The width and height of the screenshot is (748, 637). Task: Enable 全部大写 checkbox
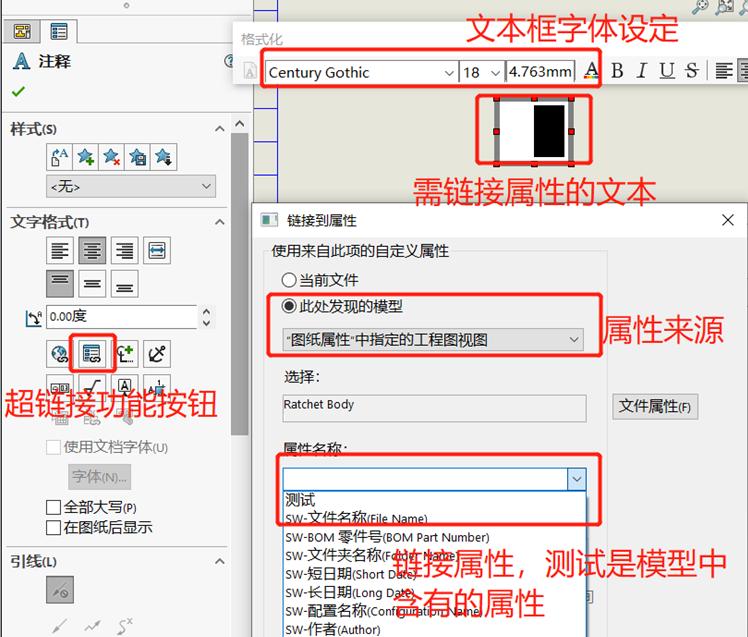(x=53, y=507)
